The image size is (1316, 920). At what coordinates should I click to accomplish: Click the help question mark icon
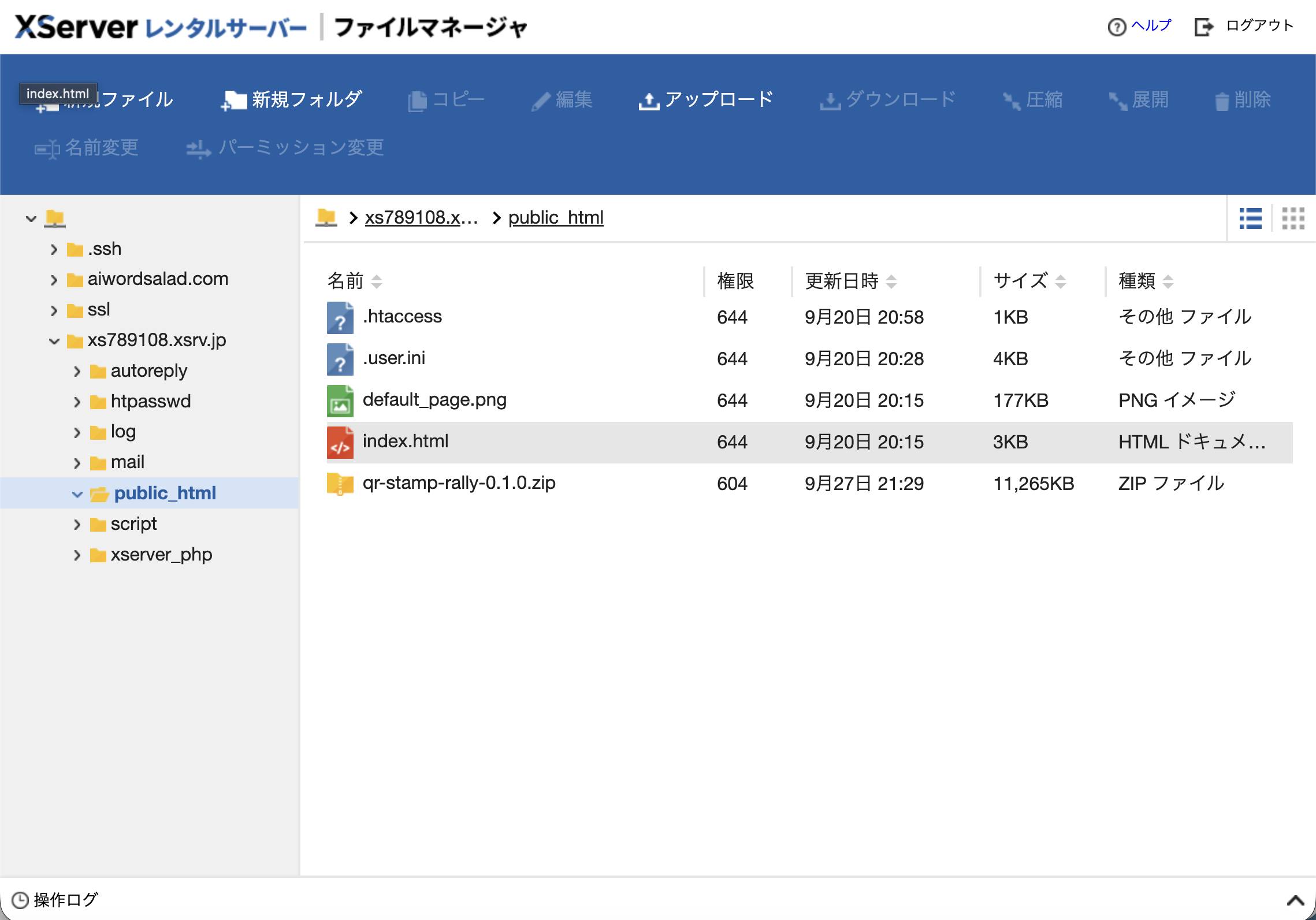click(1117, 27)
